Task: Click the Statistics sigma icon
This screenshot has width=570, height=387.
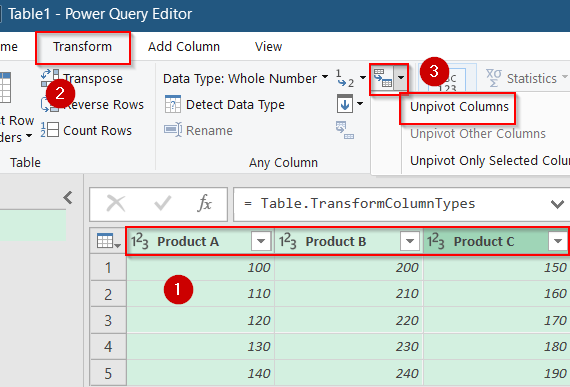Action: coord(494,78)
